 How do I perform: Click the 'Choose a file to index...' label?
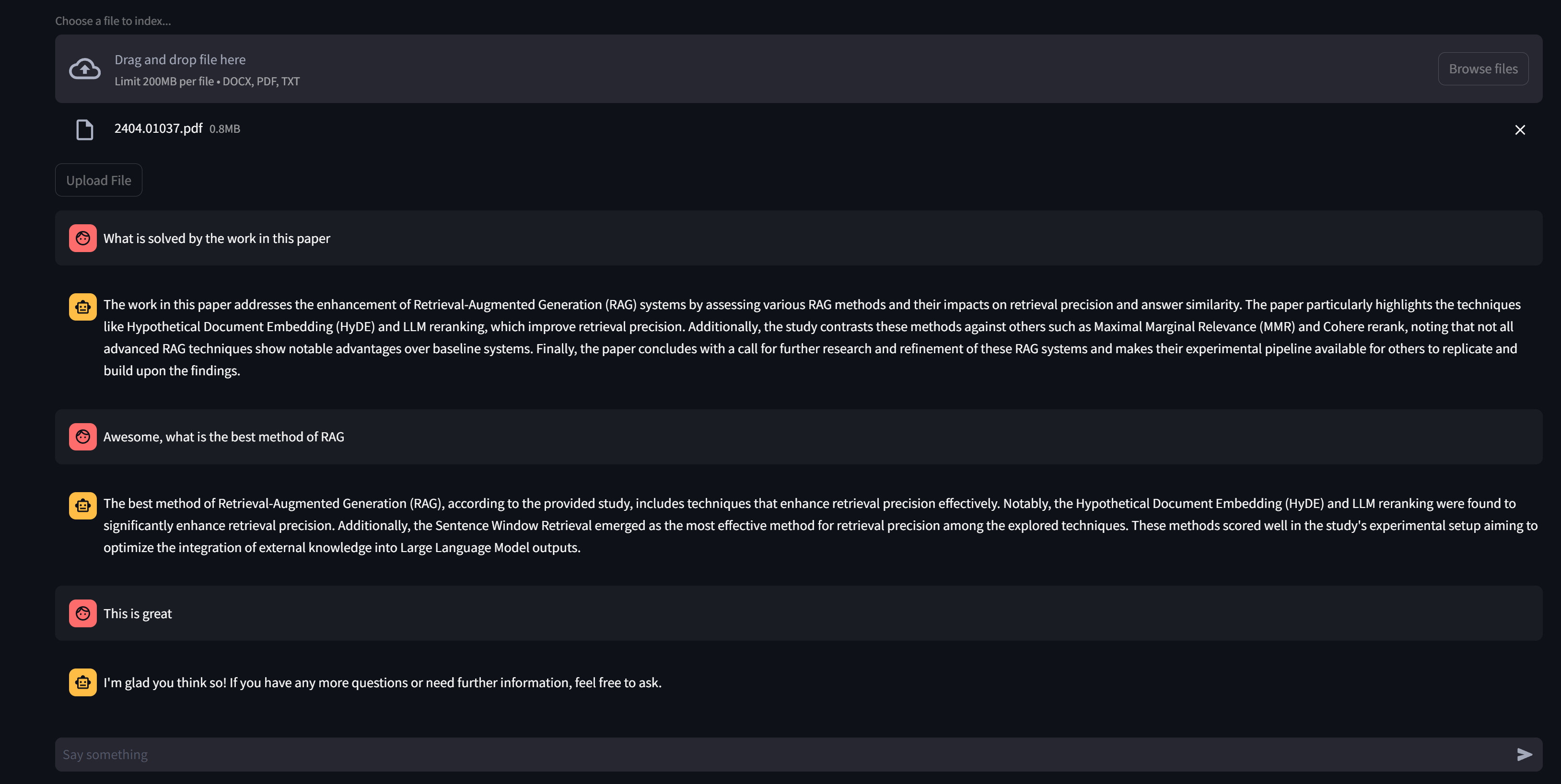[x=113, y=21]
